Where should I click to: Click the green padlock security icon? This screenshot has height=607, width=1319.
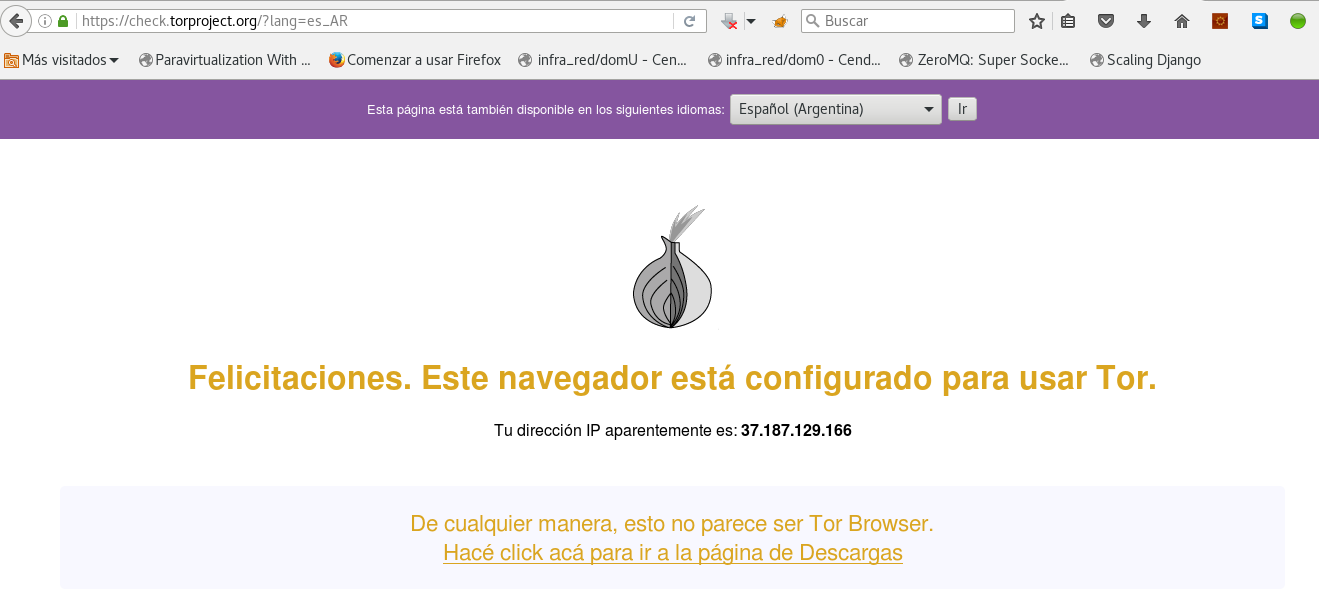tap(64, 21)
